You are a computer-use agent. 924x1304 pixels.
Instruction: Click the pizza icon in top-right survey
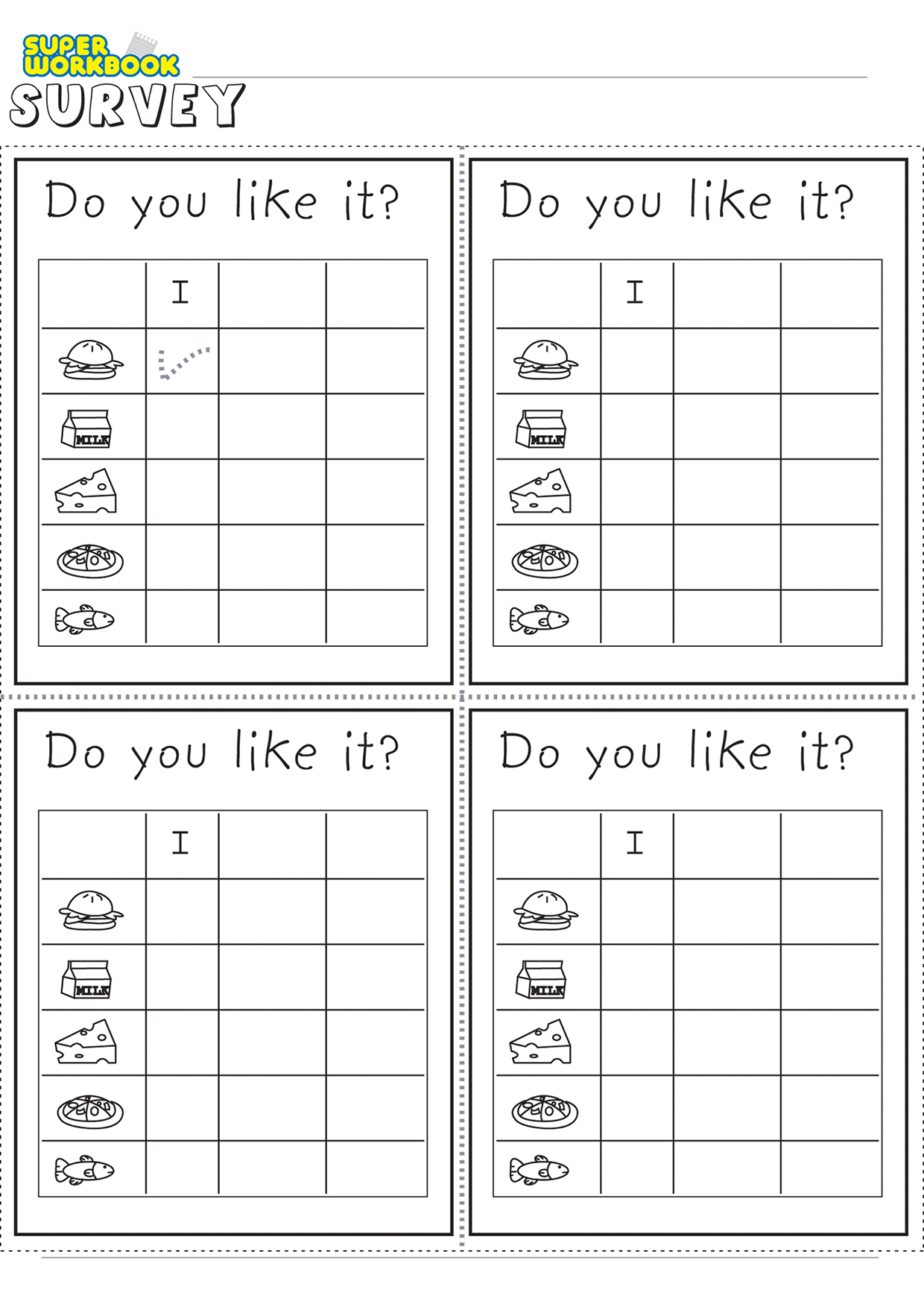click(545, 560)
